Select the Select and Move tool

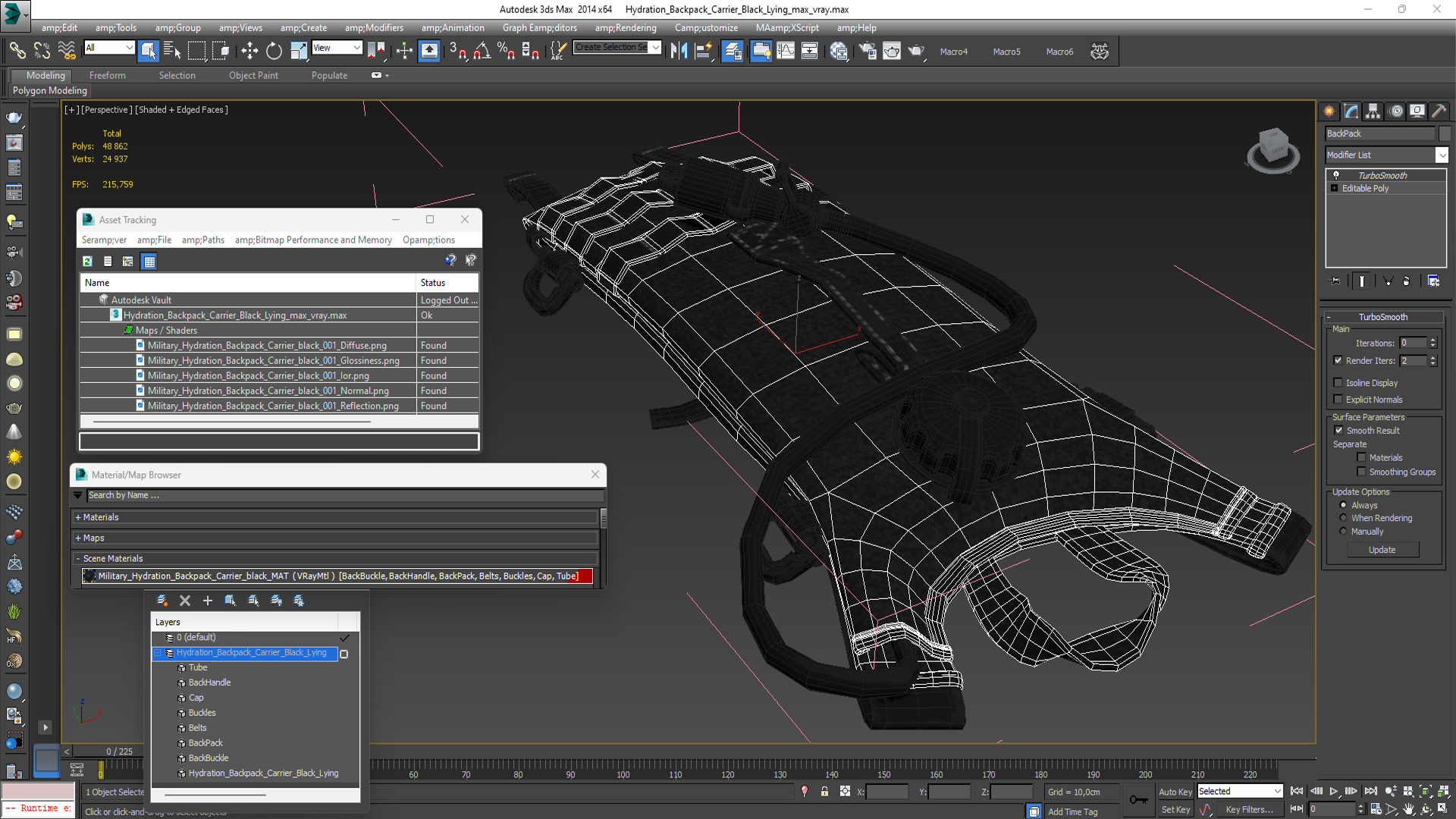(249, 51)
